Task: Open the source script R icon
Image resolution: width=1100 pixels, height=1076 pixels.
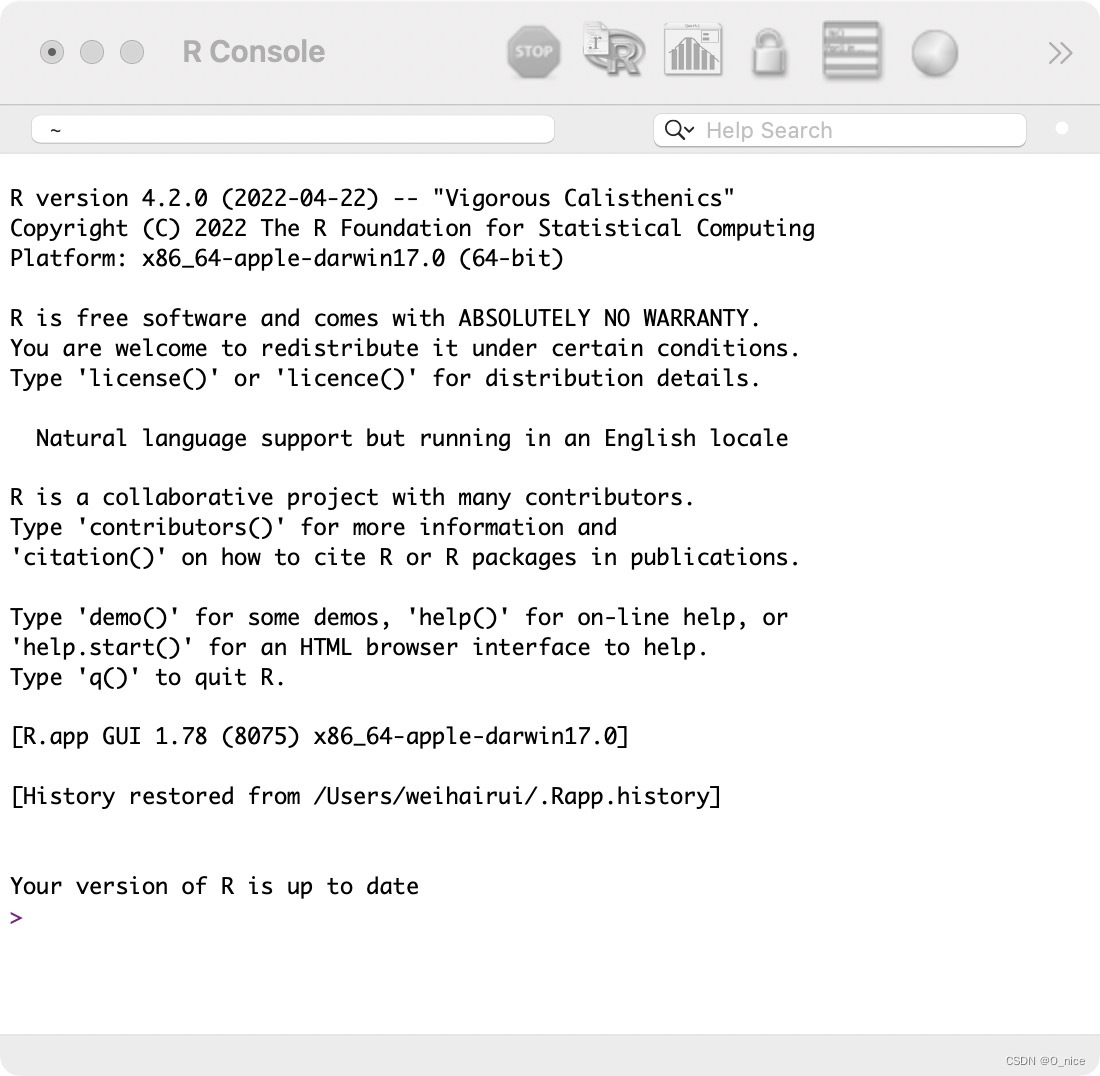Action: tap(614, 50)
